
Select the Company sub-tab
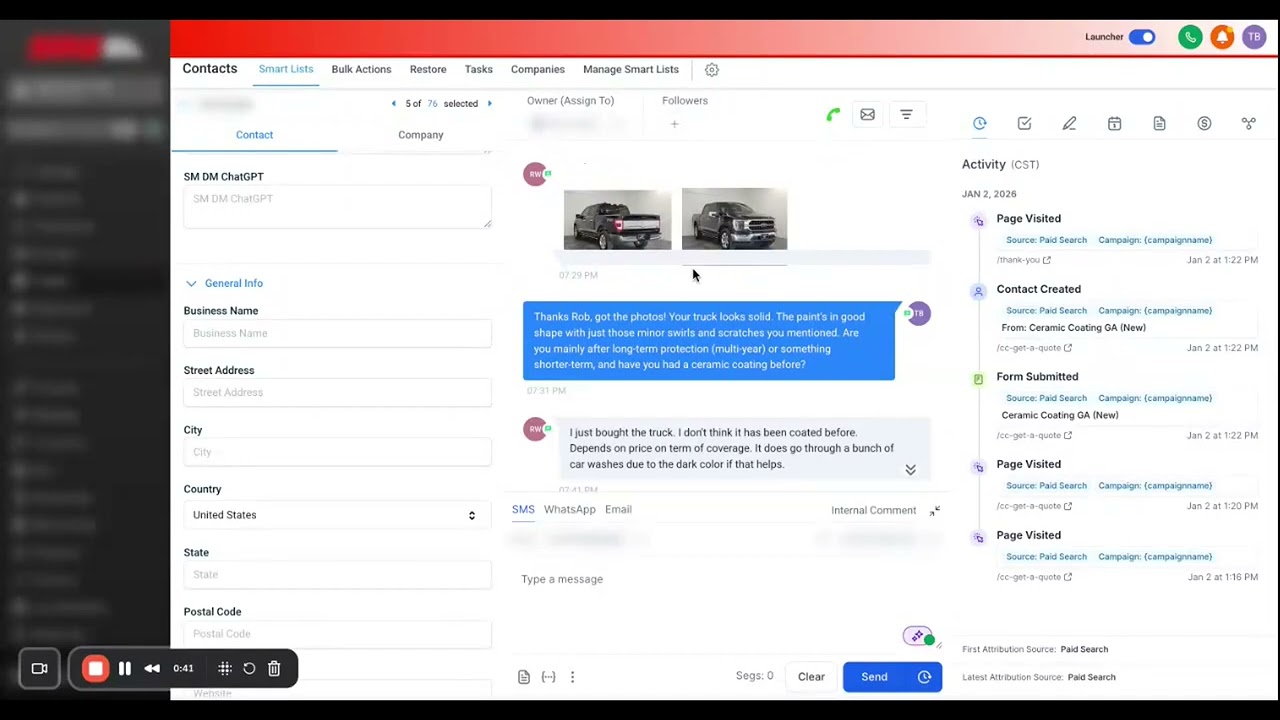pos(421,135)
